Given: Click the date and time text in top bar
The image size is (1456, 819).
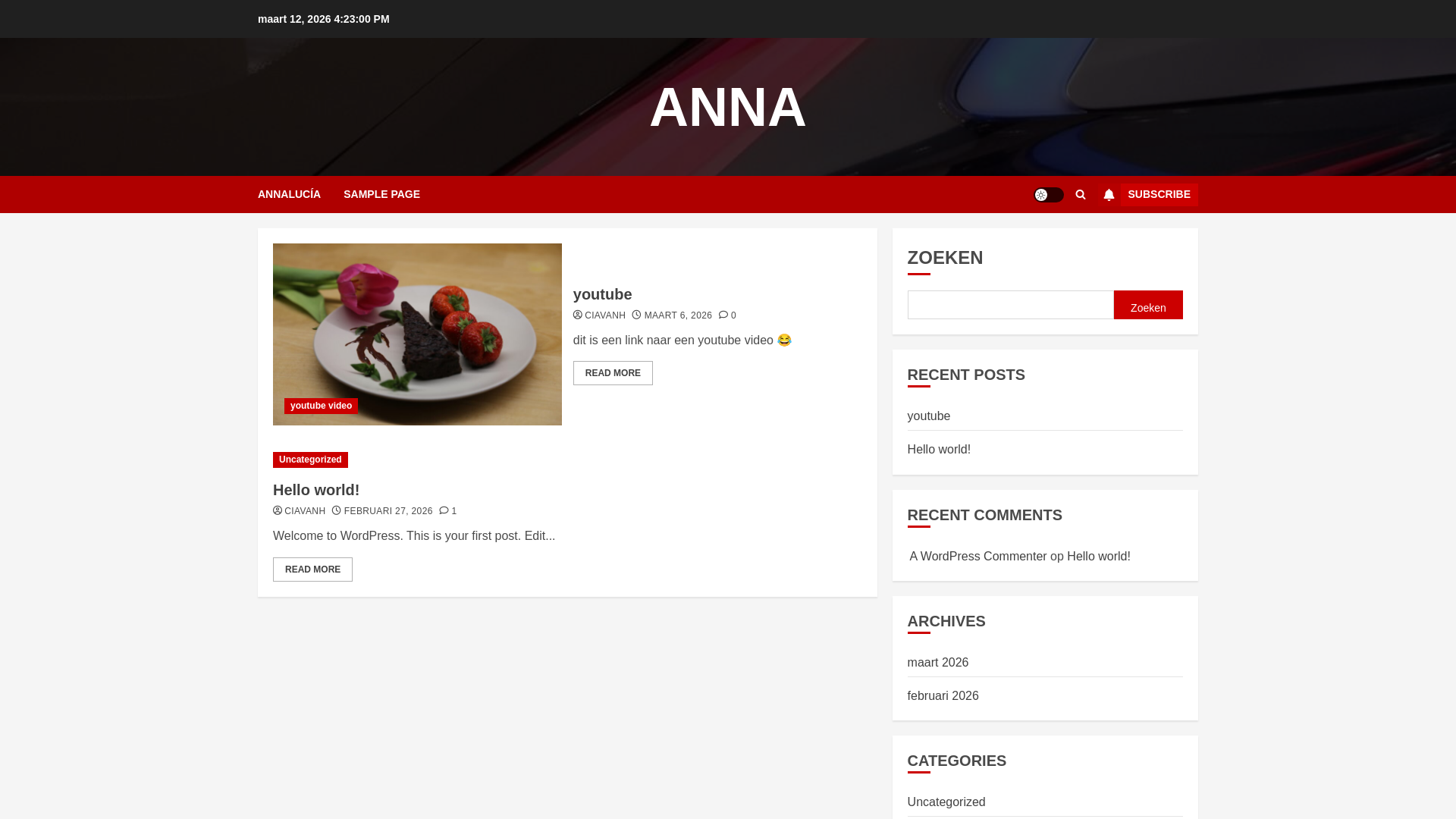Looking at the screenshot, I should click(x=323, y=19).
